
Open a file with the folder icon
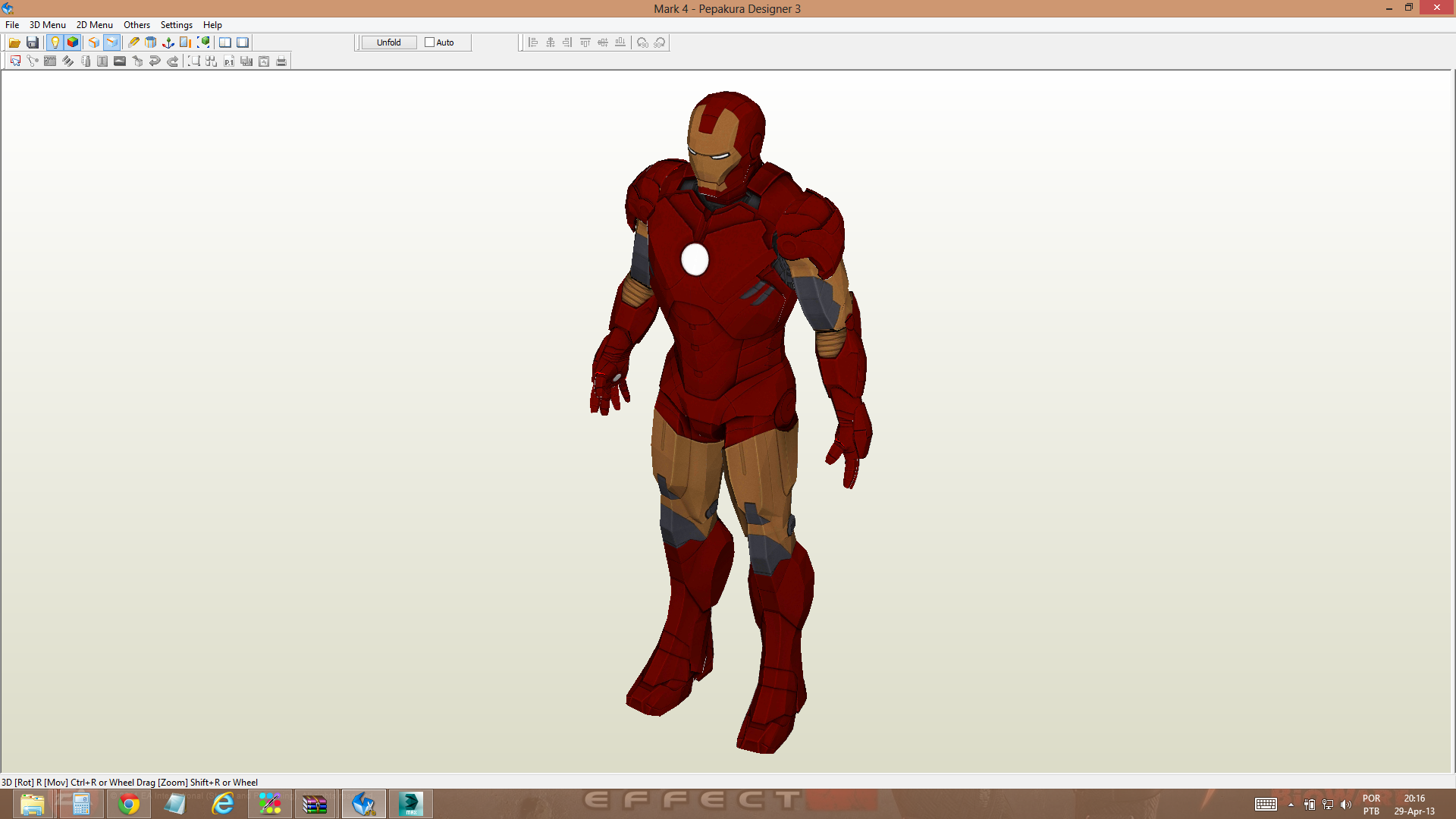[14, 42]
